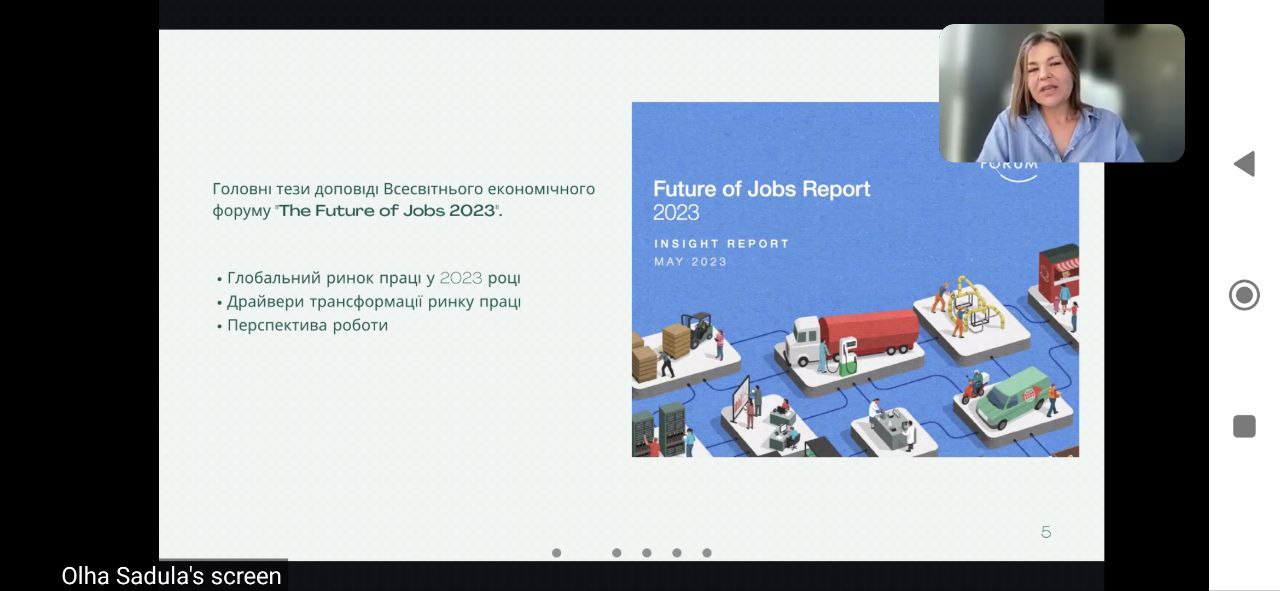
Task: Click the 'Olha Sadula's screen' label
Action: 171,576
